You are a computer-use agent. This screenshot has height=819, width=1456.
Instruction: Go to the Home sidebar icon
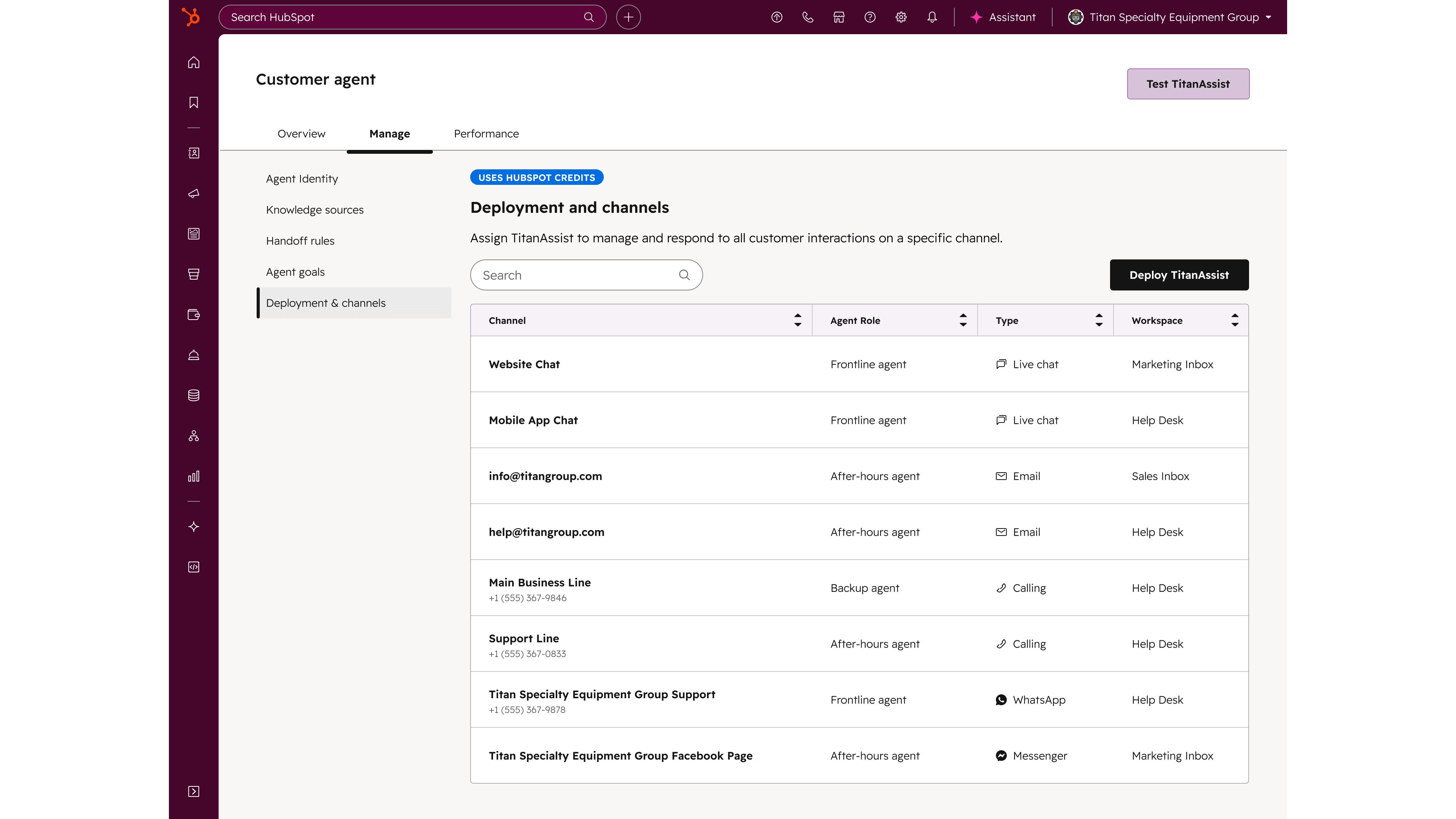coord(193,62)
